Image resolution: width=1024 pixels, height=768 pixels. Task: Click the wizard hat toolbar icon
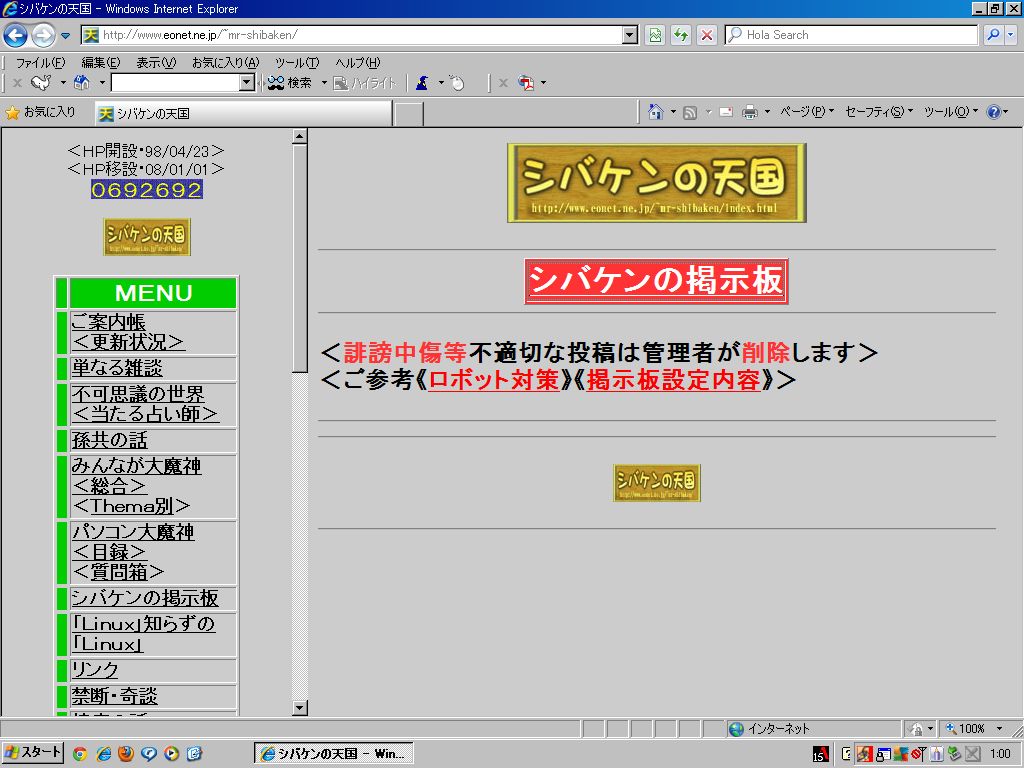pyautogui.click(x=423, y=83)
